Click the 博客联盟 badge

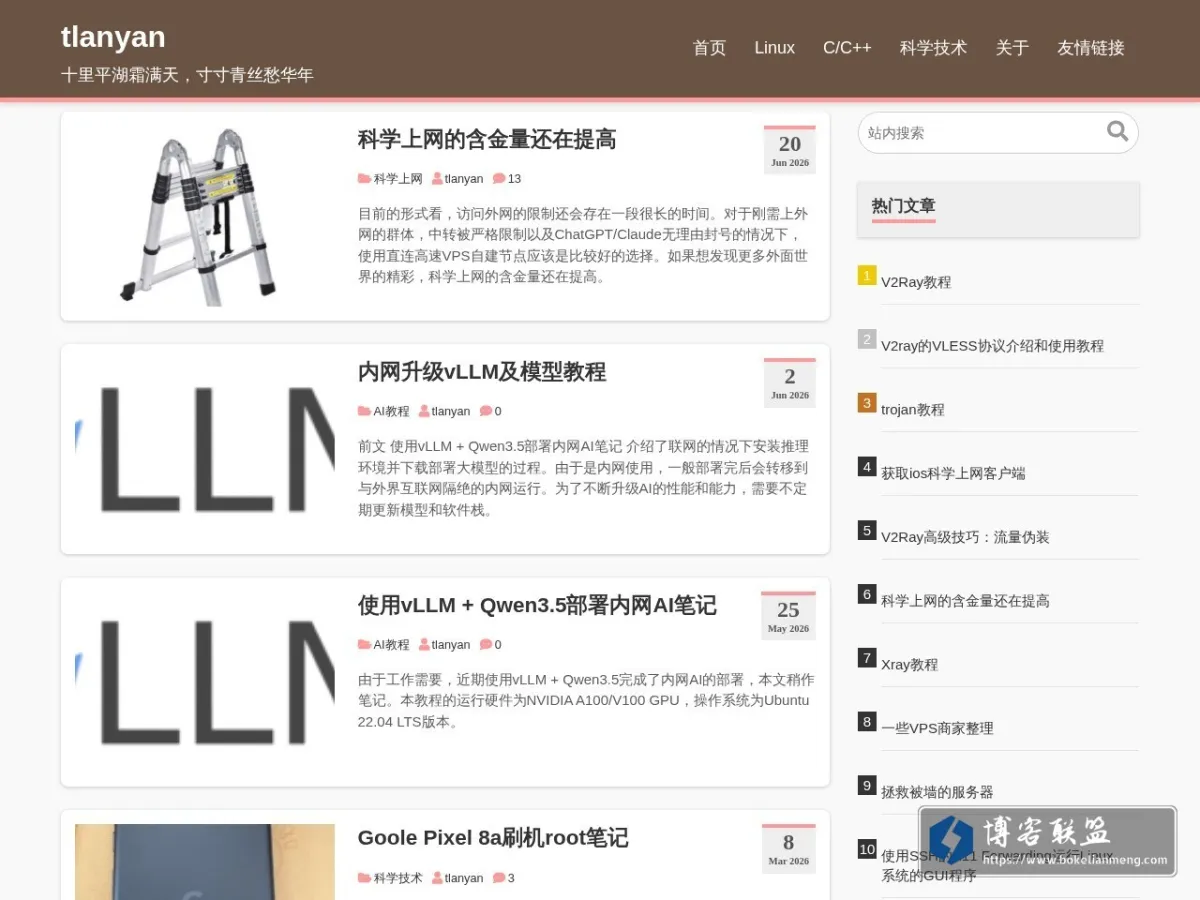click(x=1047, y=841)
